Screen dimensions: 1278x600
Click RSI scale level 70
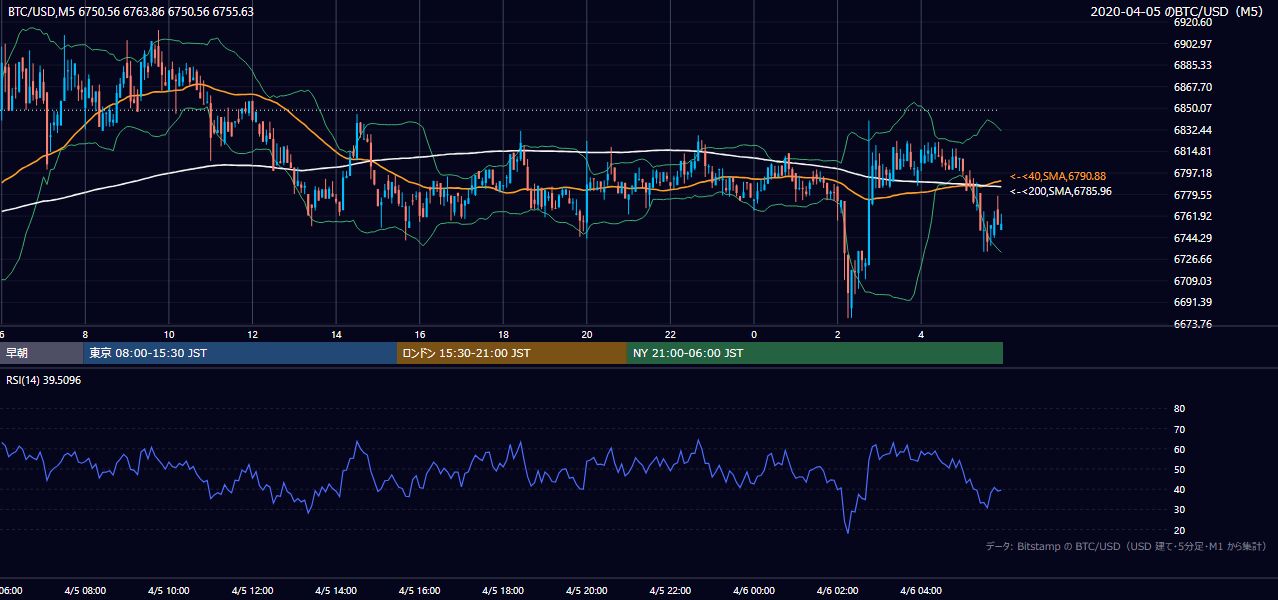(x=1179, y=429)
